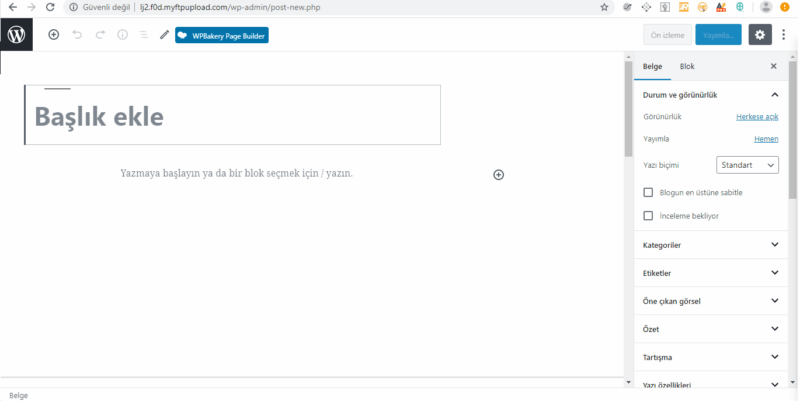Click the WordPress logo icon
Viewport: 800px width, 401px height.
point(16,34)
